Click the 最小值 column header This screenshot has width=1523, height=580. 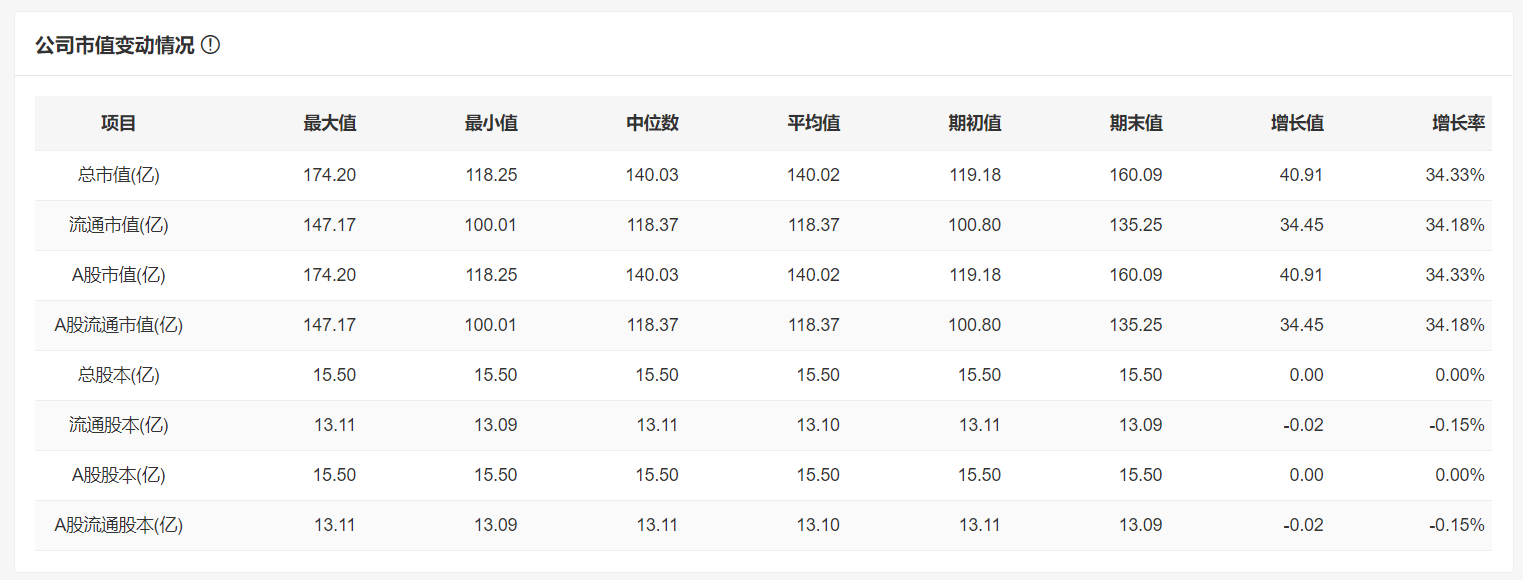[491, 123]
